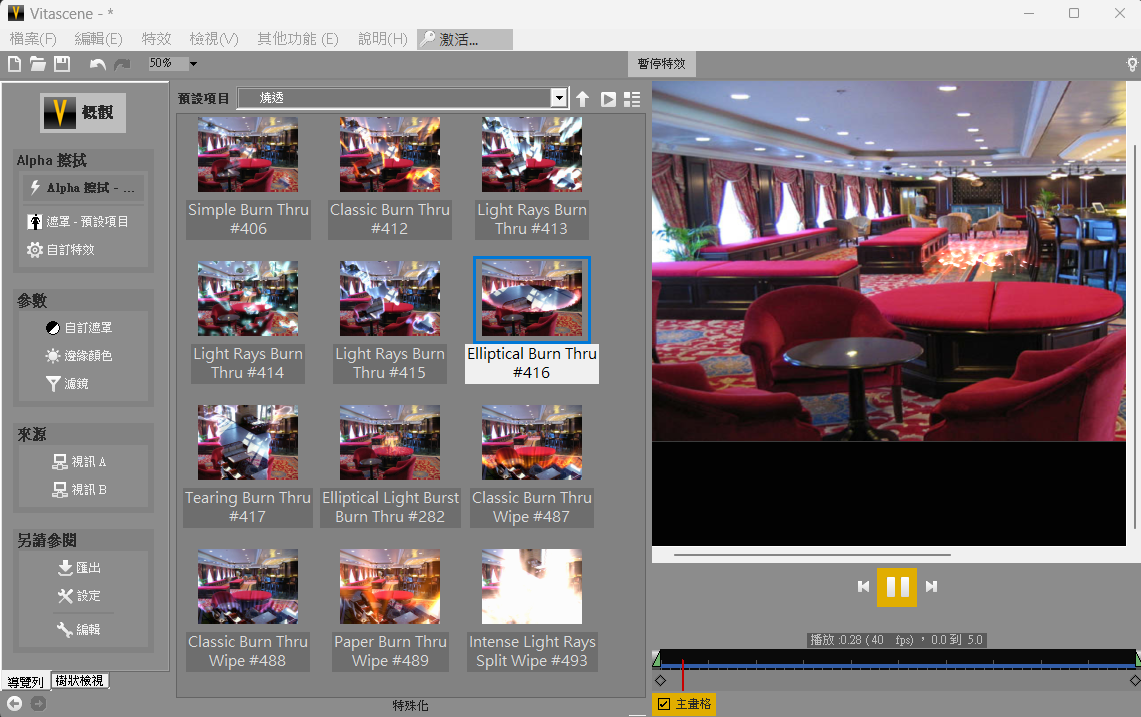Open 設定 settings item
Viewport: 1141px width, 717px height.
pos(79,595)
